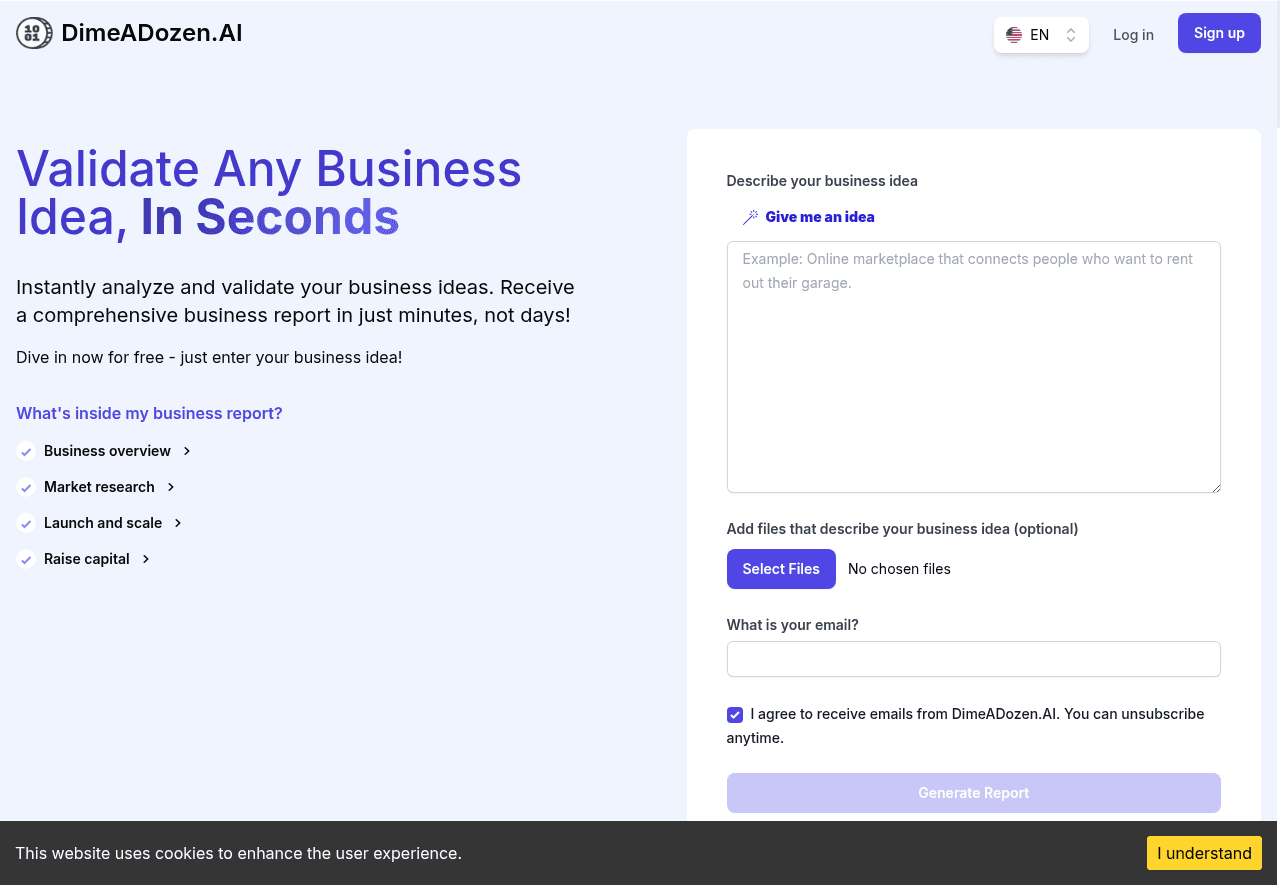Click the Sign up button
The image size is (1280, 885).
click(1219, 33)
